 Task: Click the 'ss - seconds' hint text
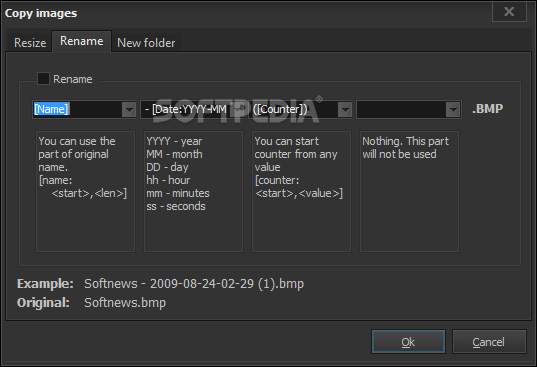point(176,206)
